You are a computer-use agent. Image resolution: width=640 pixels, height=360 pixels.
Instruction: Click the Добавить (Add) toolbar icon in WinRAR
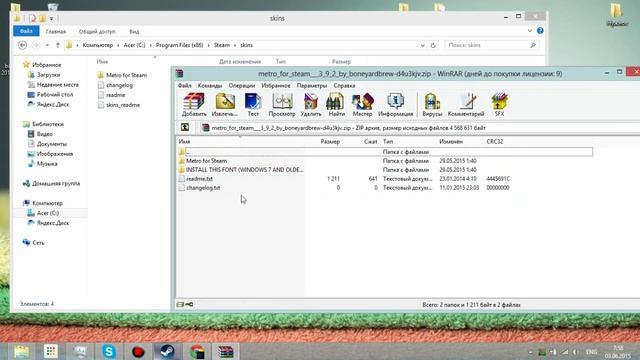point(194,105)
